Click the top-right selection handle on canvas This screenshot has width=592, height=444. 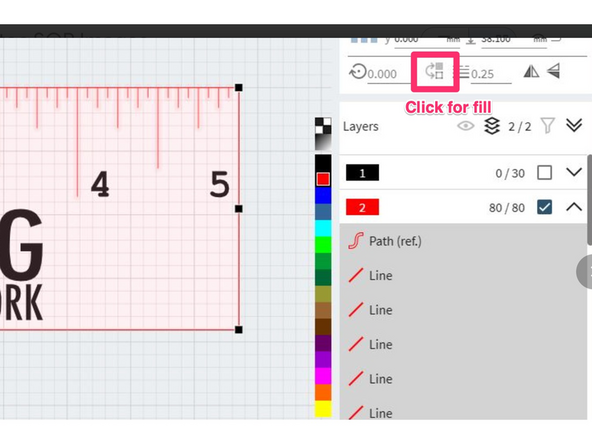point(239,88)
